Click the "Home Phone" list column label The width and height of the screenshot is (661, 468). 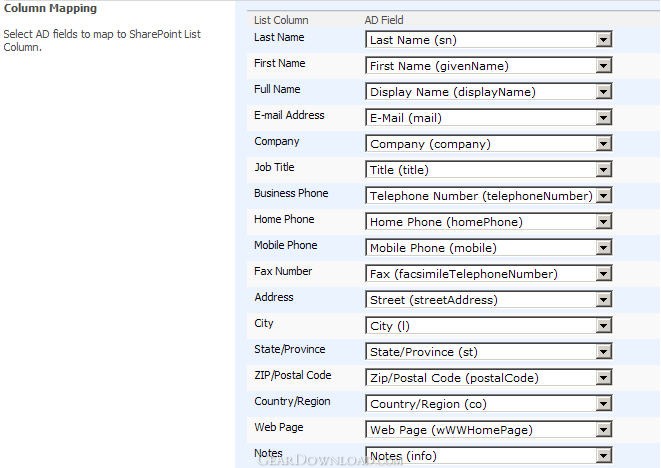tap(284, 220)
